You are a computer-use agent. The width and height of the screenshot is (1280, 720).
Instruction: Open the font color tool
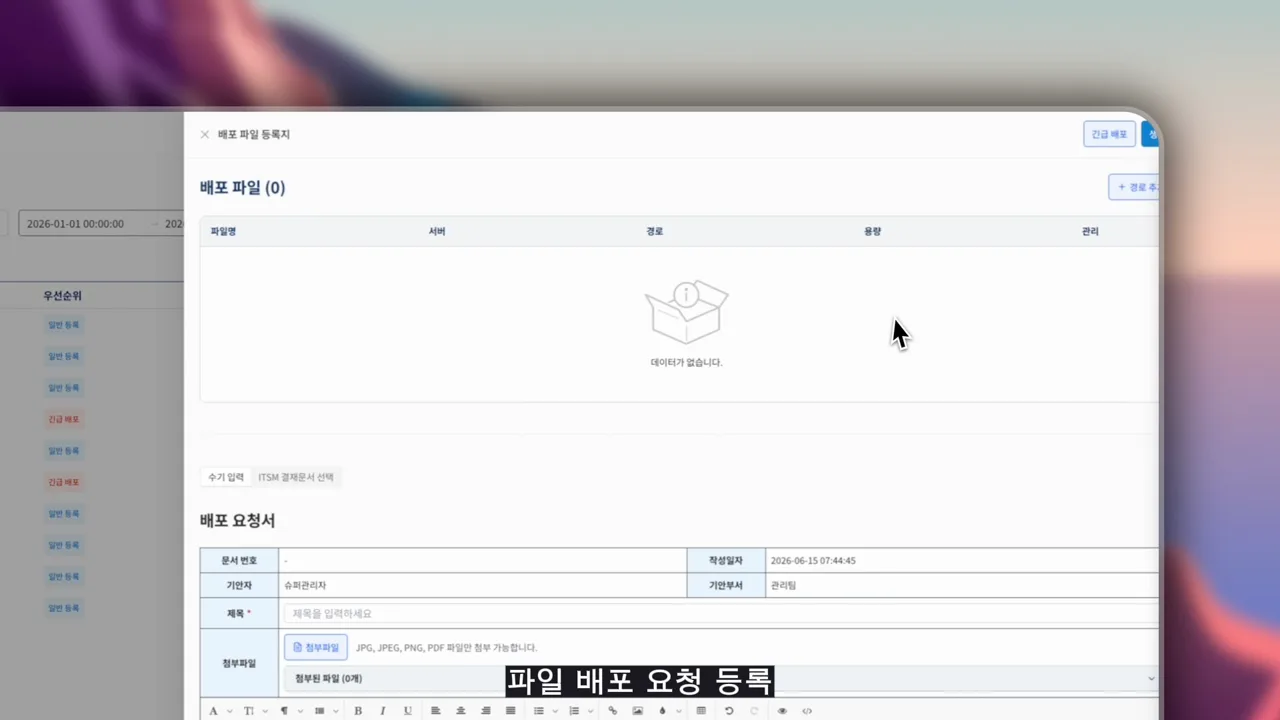click(x=213, y=711)
